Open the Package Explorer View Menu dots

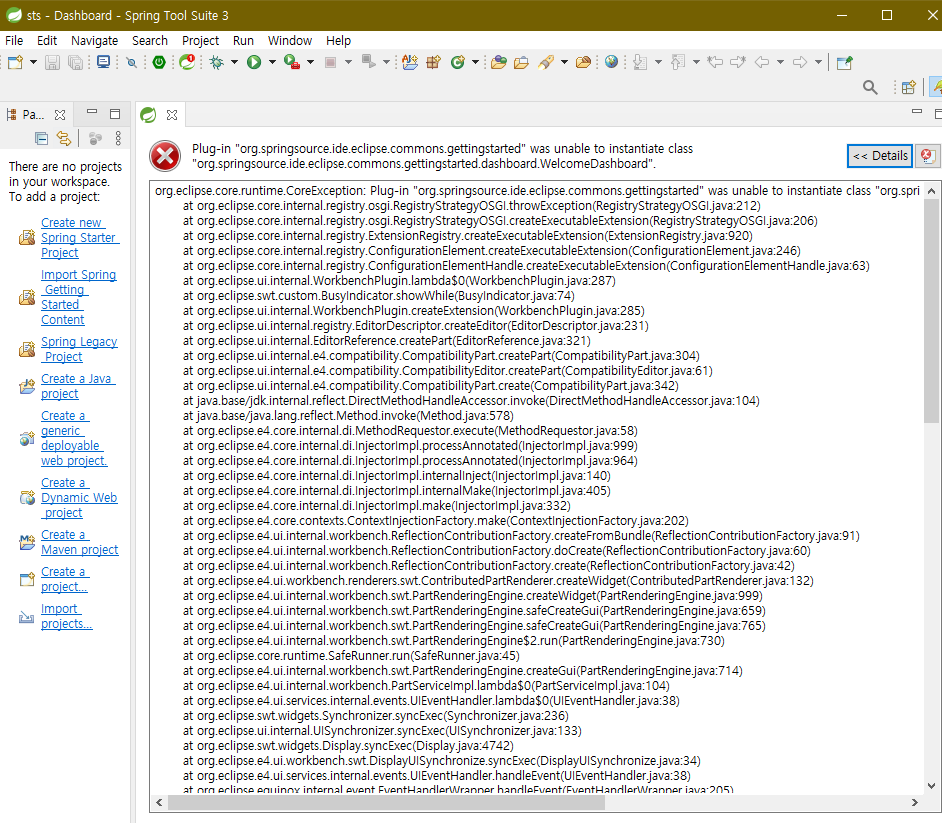point(118,139)
